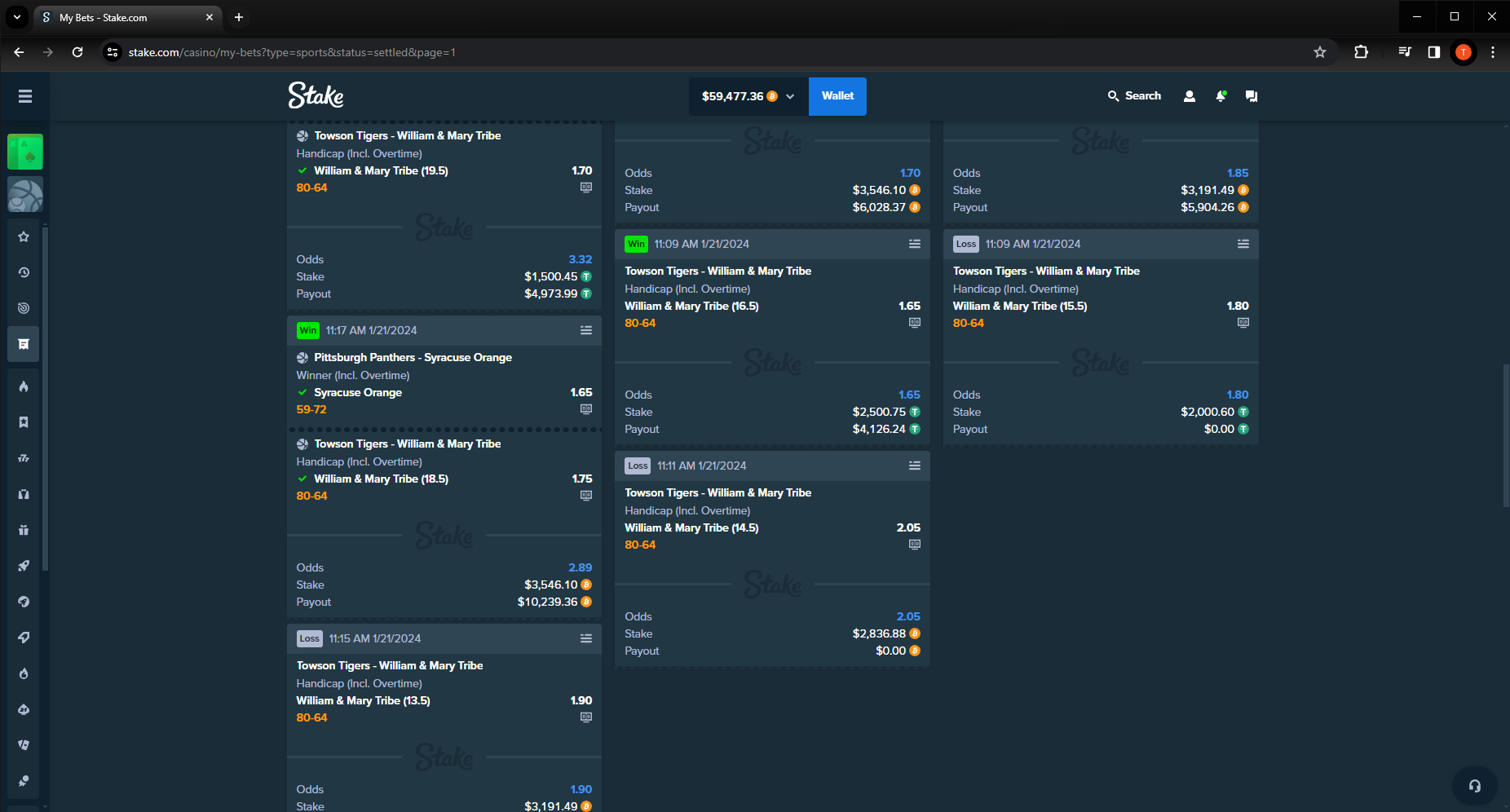The height and width of the screenshot is (812, 1510).
Task: Open scoreboard icon for William & Mary (14.5)
Action: 915,545
